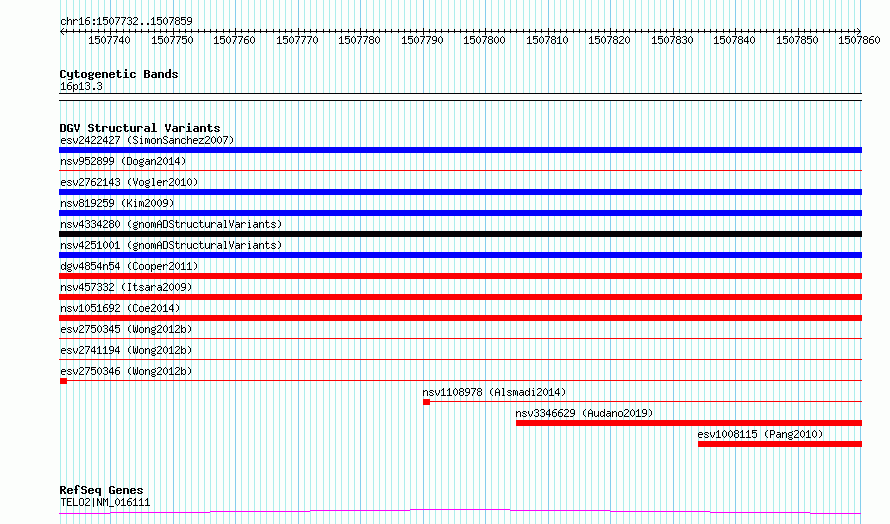
Task: Click the blue bar under esv2422427
Action: pos(460,150)
